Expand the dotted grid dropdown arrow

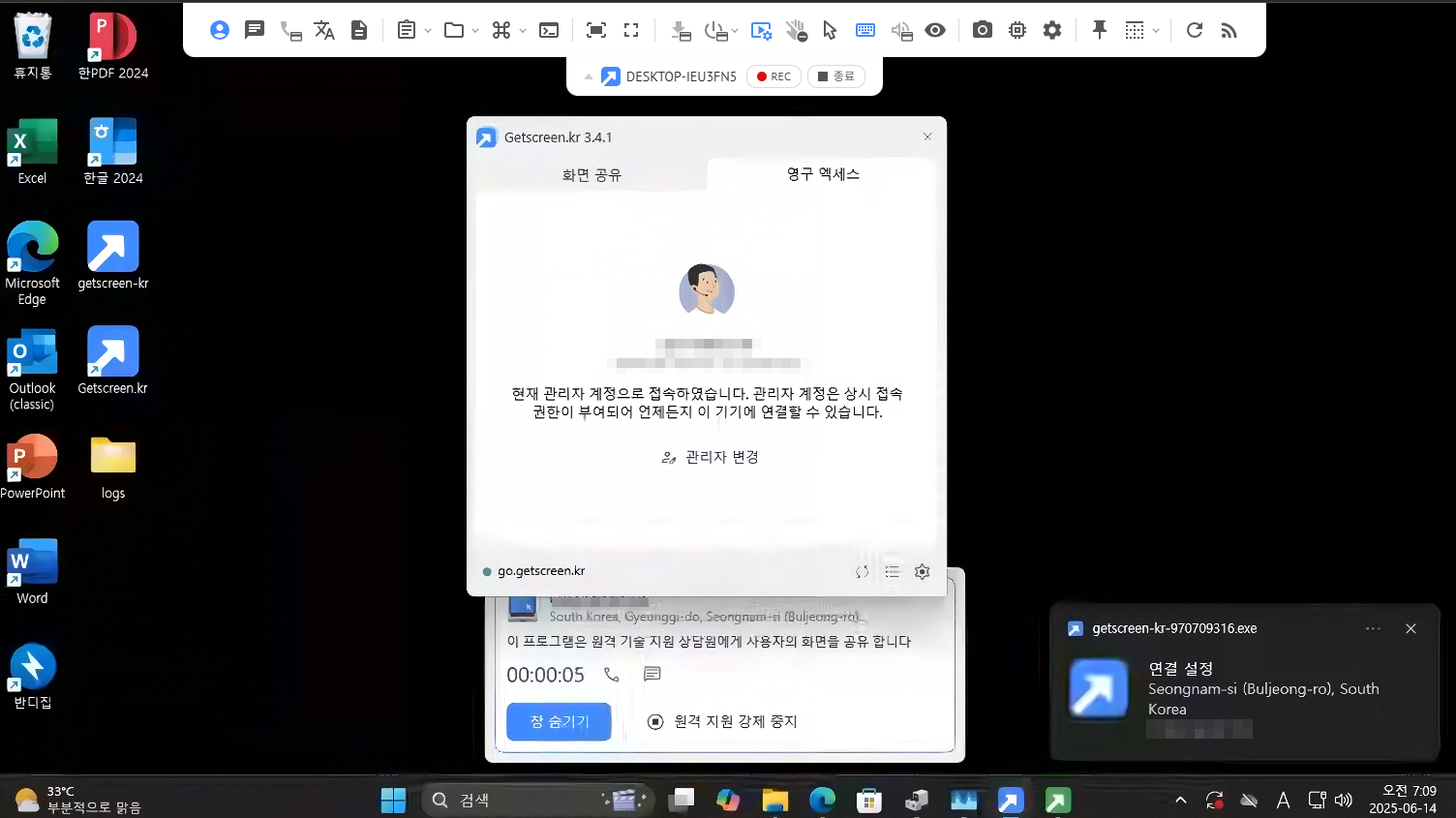click(x=1156, y=31)
